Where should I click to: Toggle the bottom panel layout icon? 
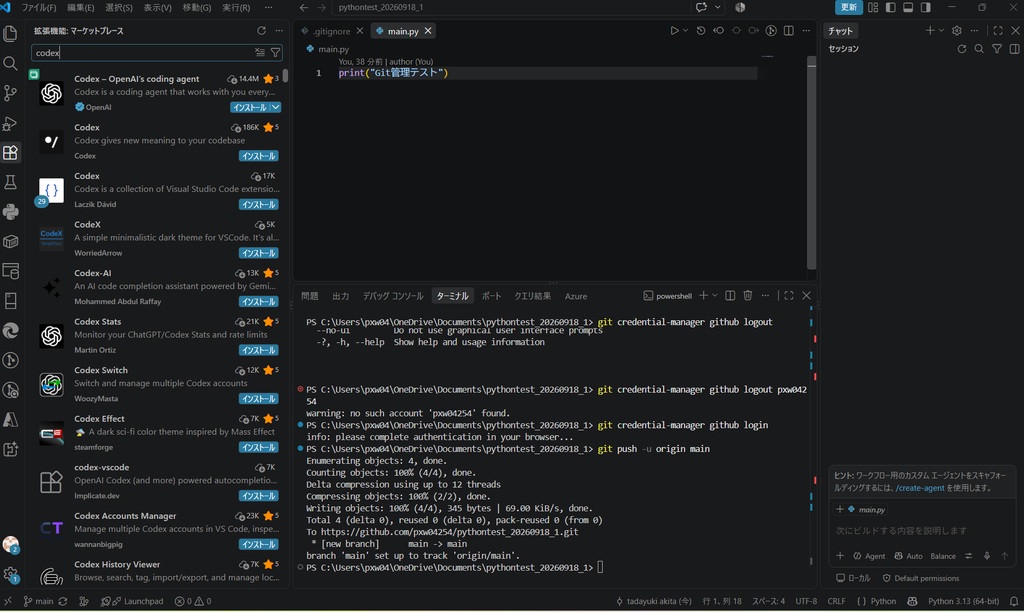coord(908,7)
